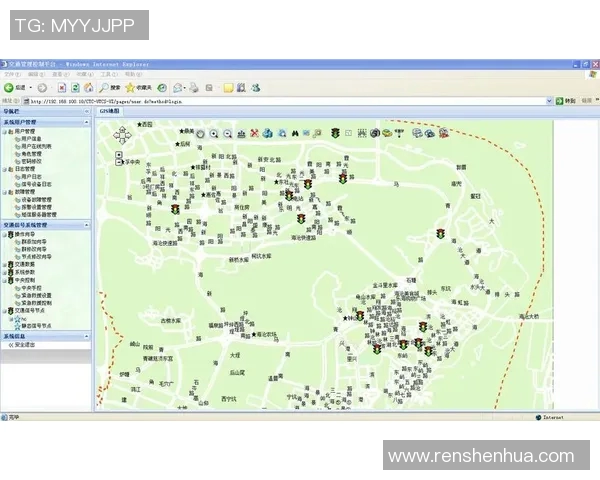Collapse the 系统信息 panel section

coord(87,336)
